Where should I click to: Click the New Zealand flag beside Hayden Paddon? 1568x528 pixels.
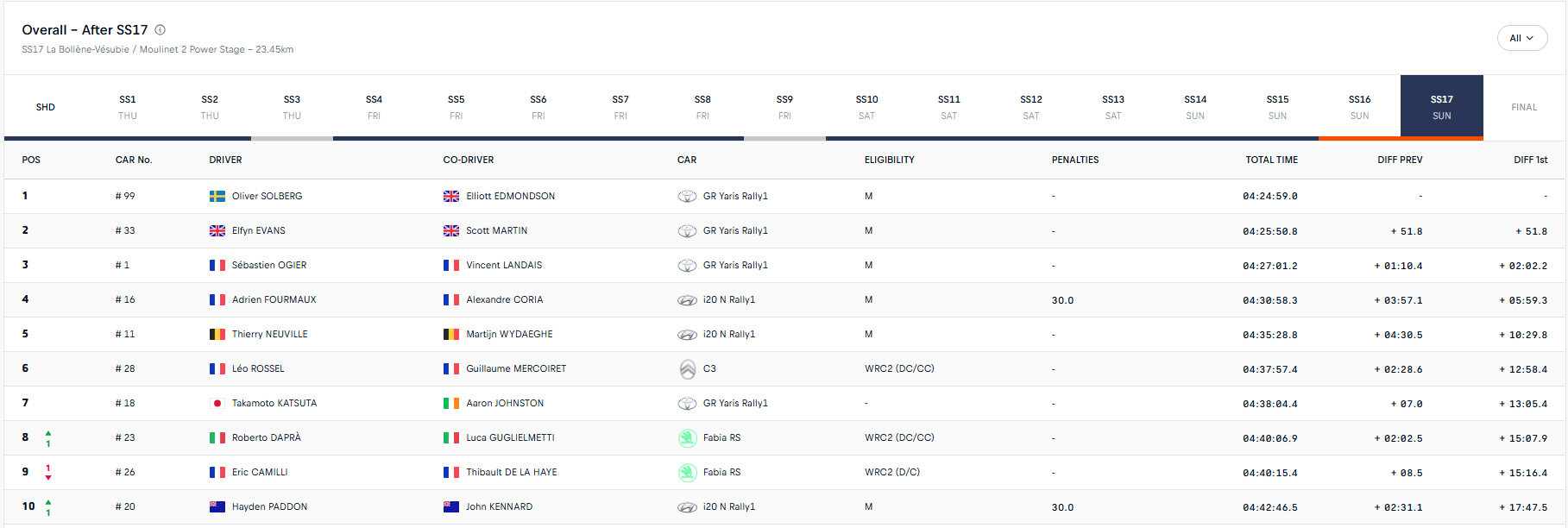click(x=217, y=507)
